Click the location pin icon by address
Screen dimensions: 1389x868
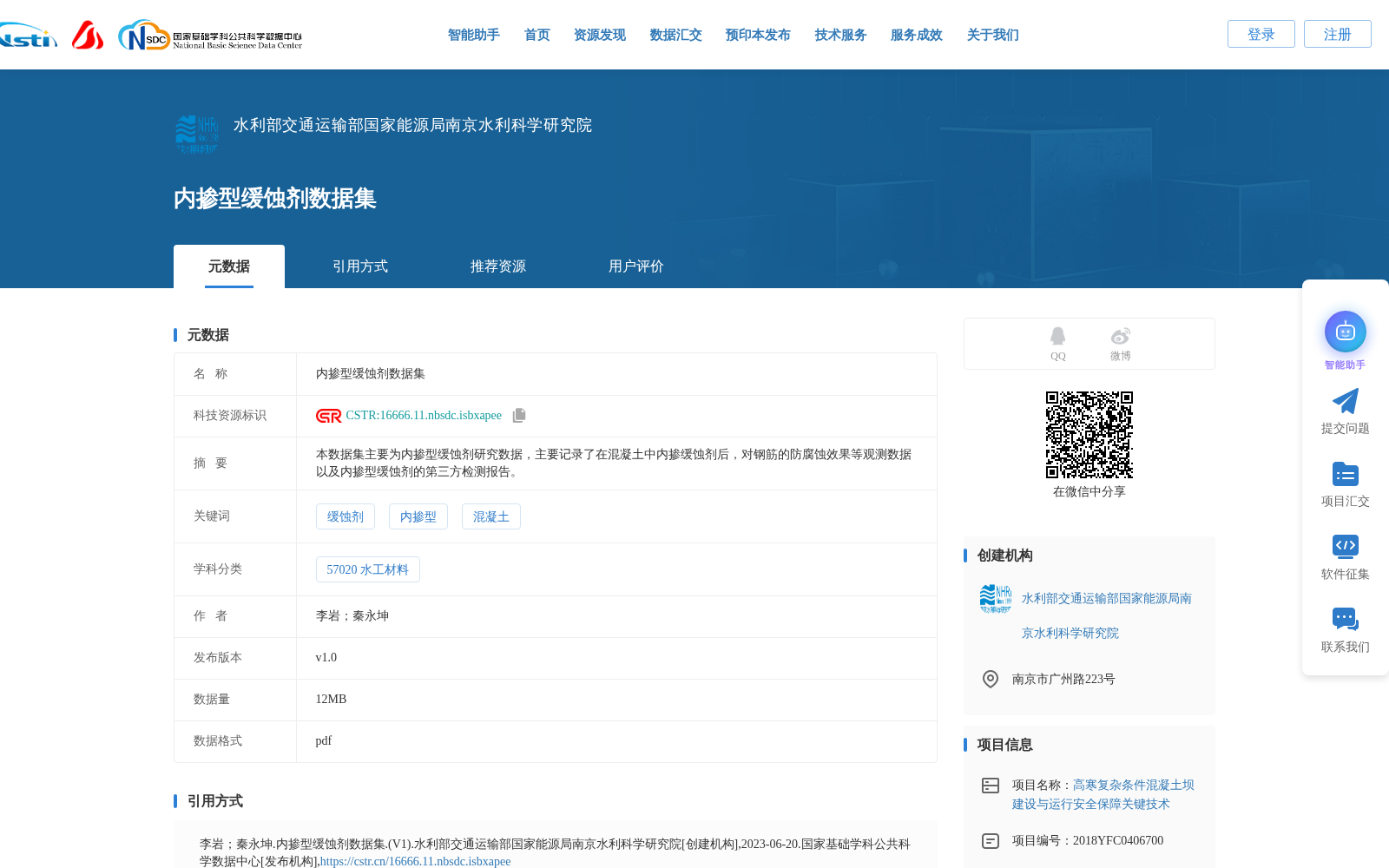coord(990,679)
